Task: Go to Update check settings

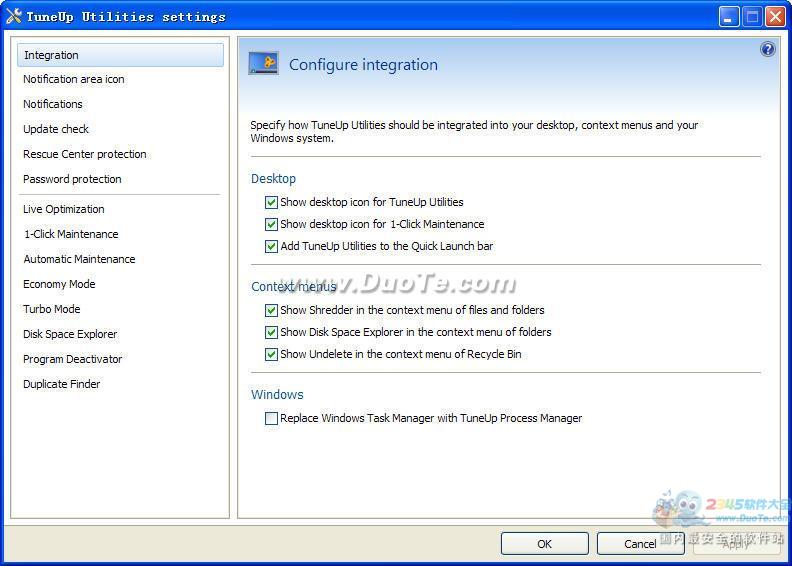Action: click(x=56, y=129)
